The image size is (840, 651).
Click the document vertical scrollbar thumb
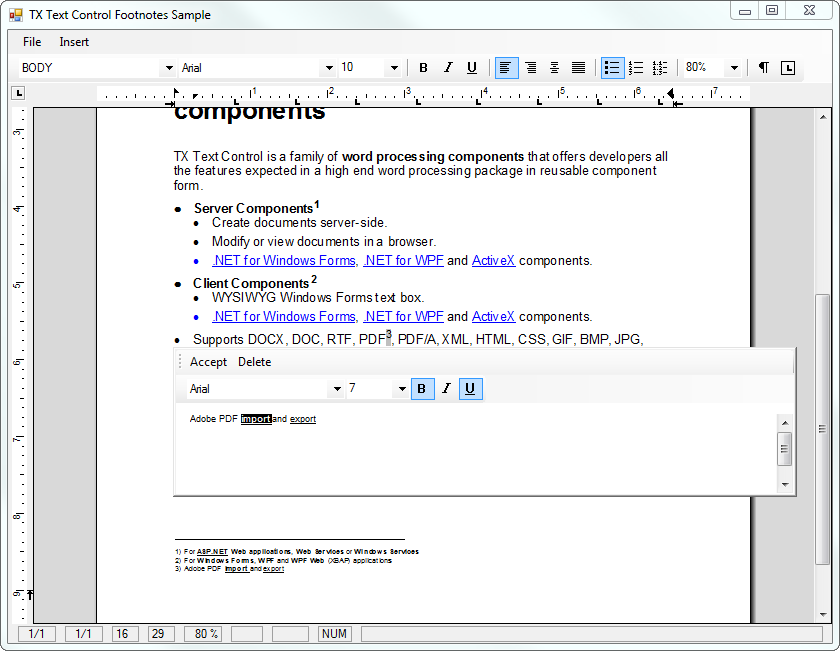click(x=822, y=429)
